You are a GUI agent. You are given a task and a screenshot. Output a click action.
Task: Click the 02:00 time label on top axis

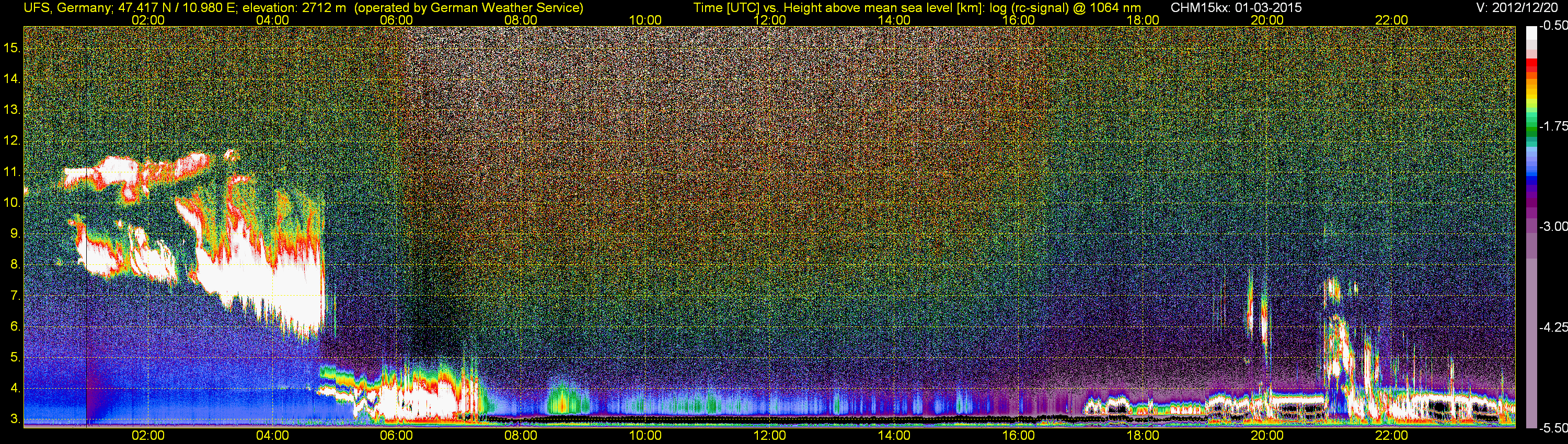pos(148,20)
